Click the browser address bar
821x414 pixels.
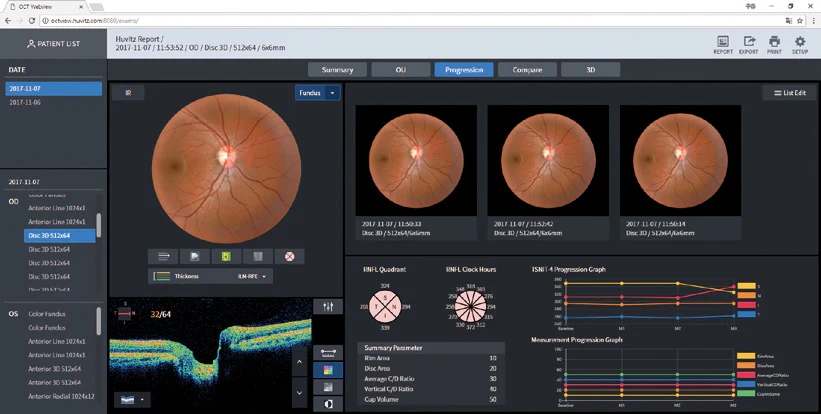[x=411, y=20]
